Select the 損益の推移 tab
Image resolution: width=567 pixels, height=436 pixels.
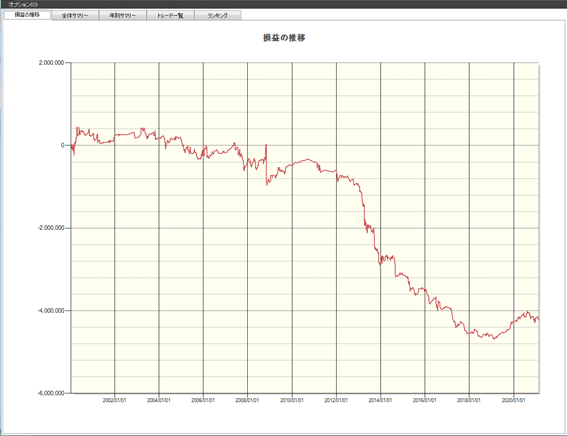click(27, 15)
